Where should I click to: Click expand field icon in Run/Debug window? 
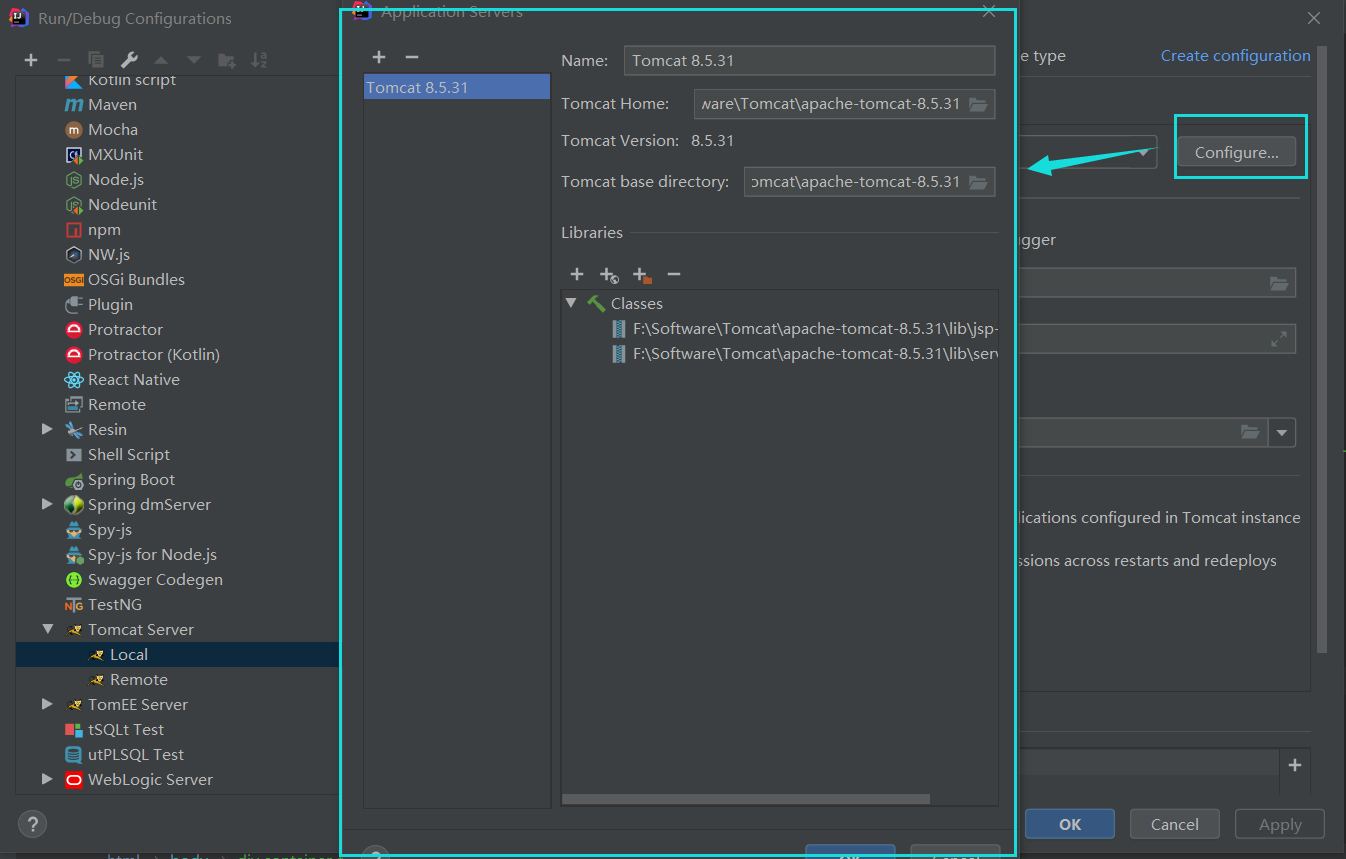tap(1279, 339)
